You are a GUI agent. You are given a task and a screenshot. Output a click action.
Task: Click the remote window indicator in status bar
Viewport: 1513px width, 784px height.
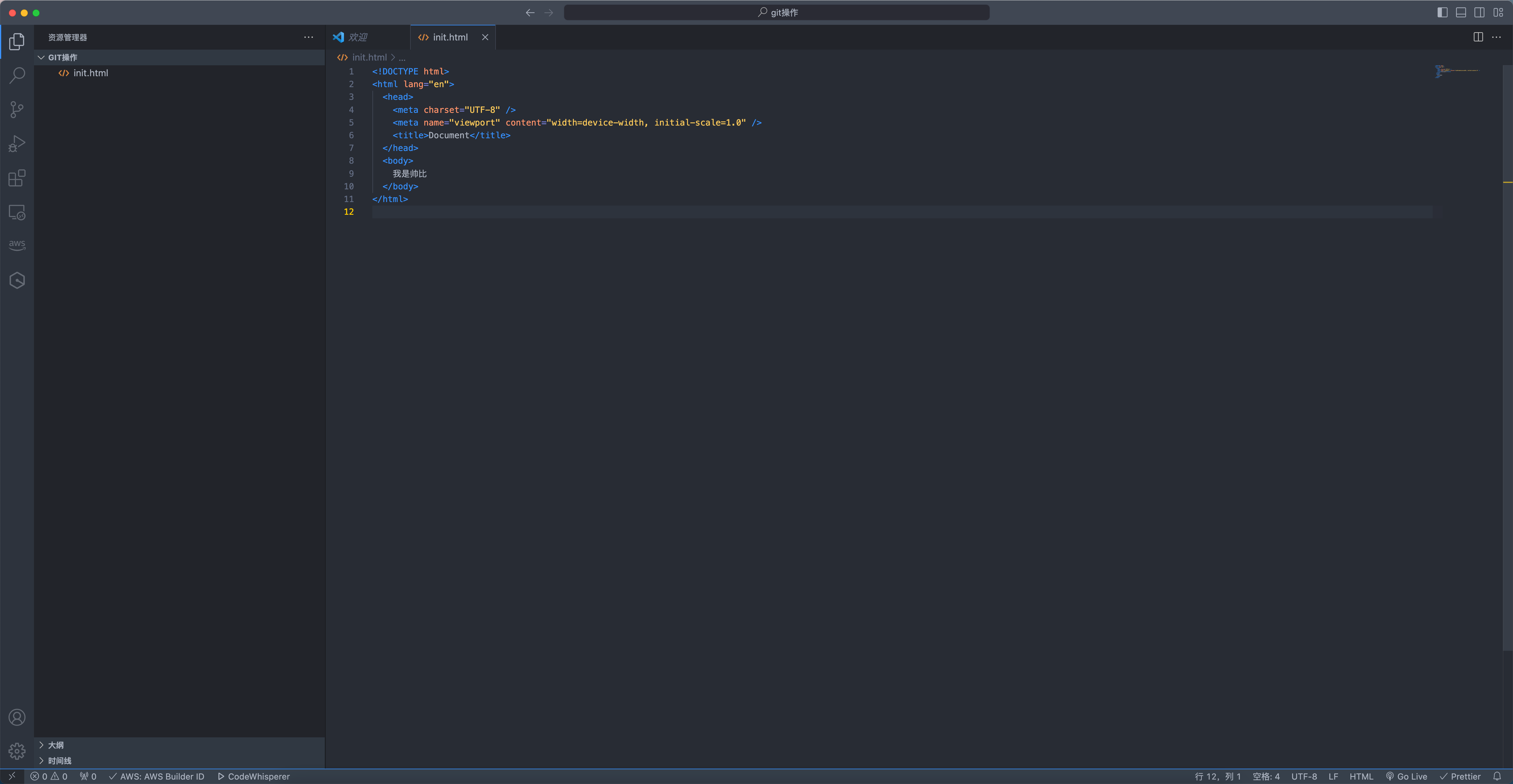click(x=12, y=776)
